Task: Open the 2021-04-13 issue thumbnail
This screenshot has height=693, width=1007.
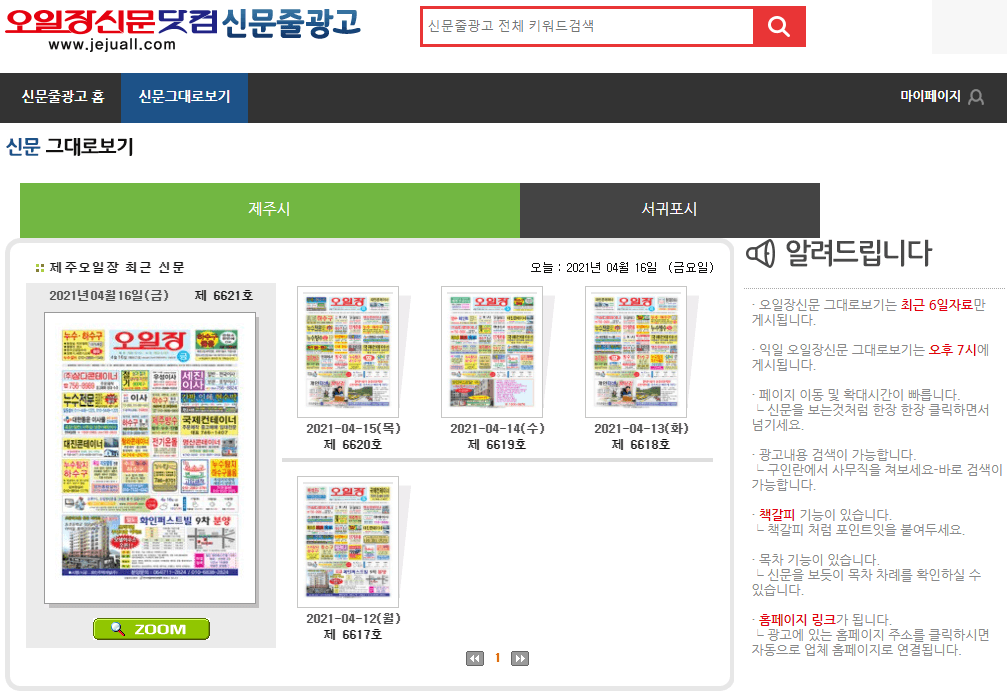Action: [x=636, y=352]
